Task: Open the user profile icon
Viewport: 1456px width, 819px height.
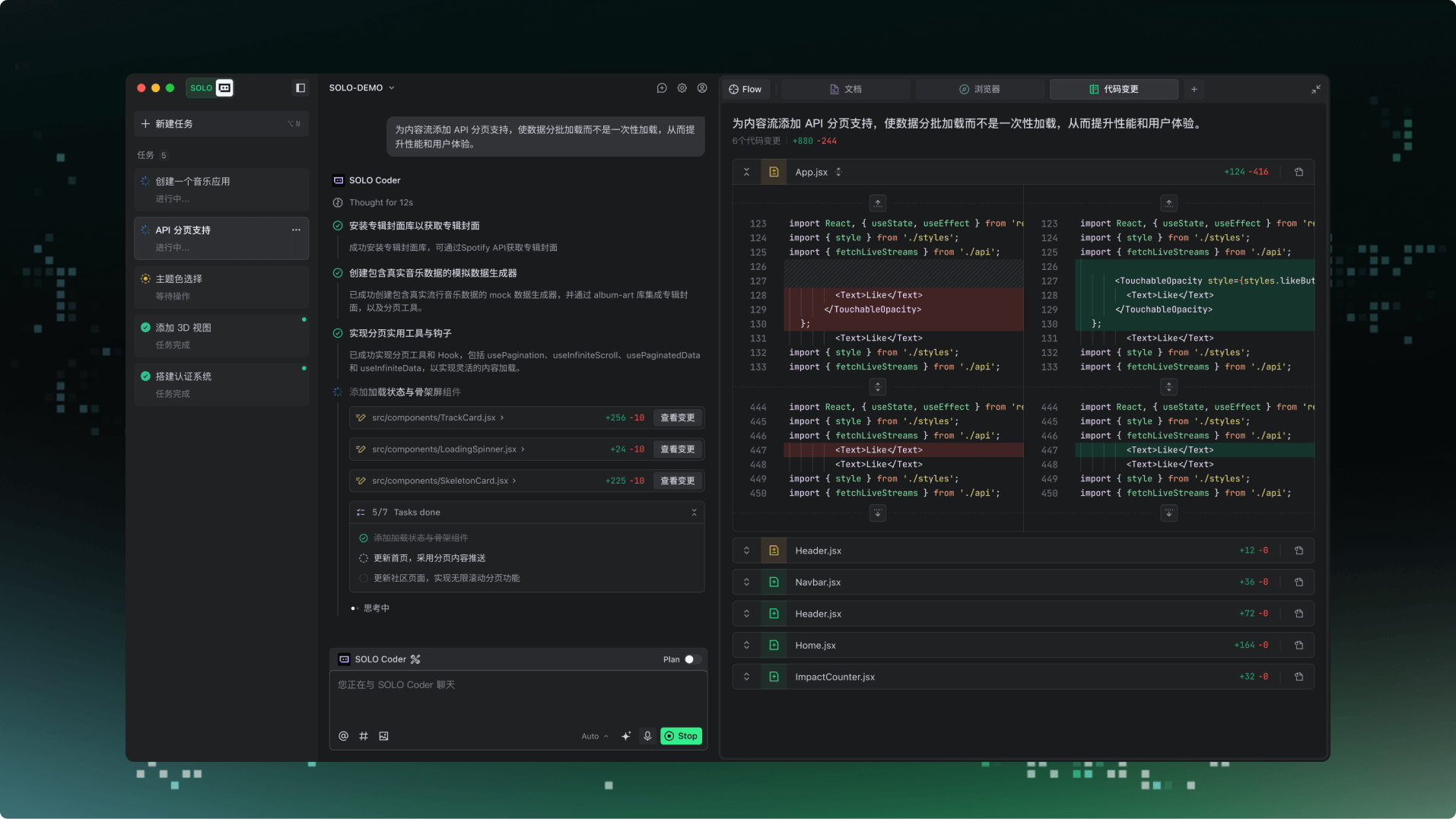Action: (x=702, y=88)
